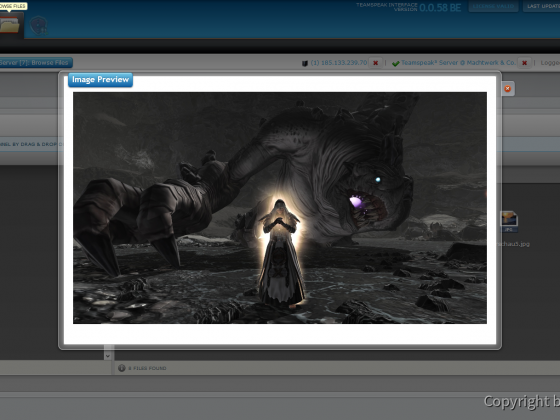The height and width of the screenshot is (420, 560).
Task: Click the previewed monster artwork image
Action: 280,208
